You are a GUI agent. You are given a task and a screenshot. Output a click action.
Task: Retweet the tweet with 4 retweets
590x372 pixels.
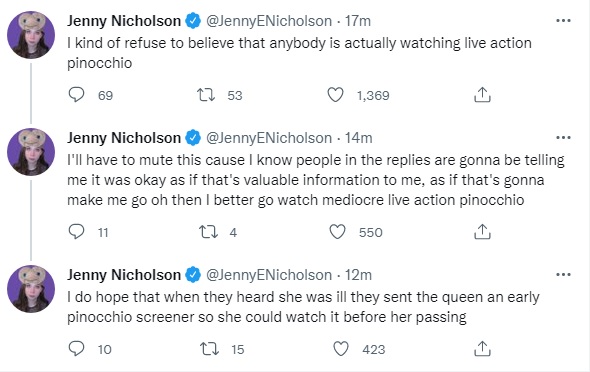click(208, 232)
